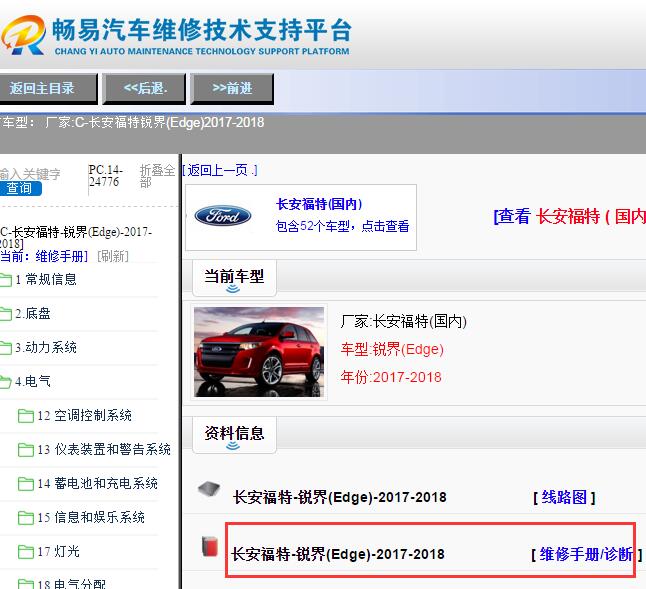
Task: Click the PC.14-24776 label
Action: tap(105, 176)
